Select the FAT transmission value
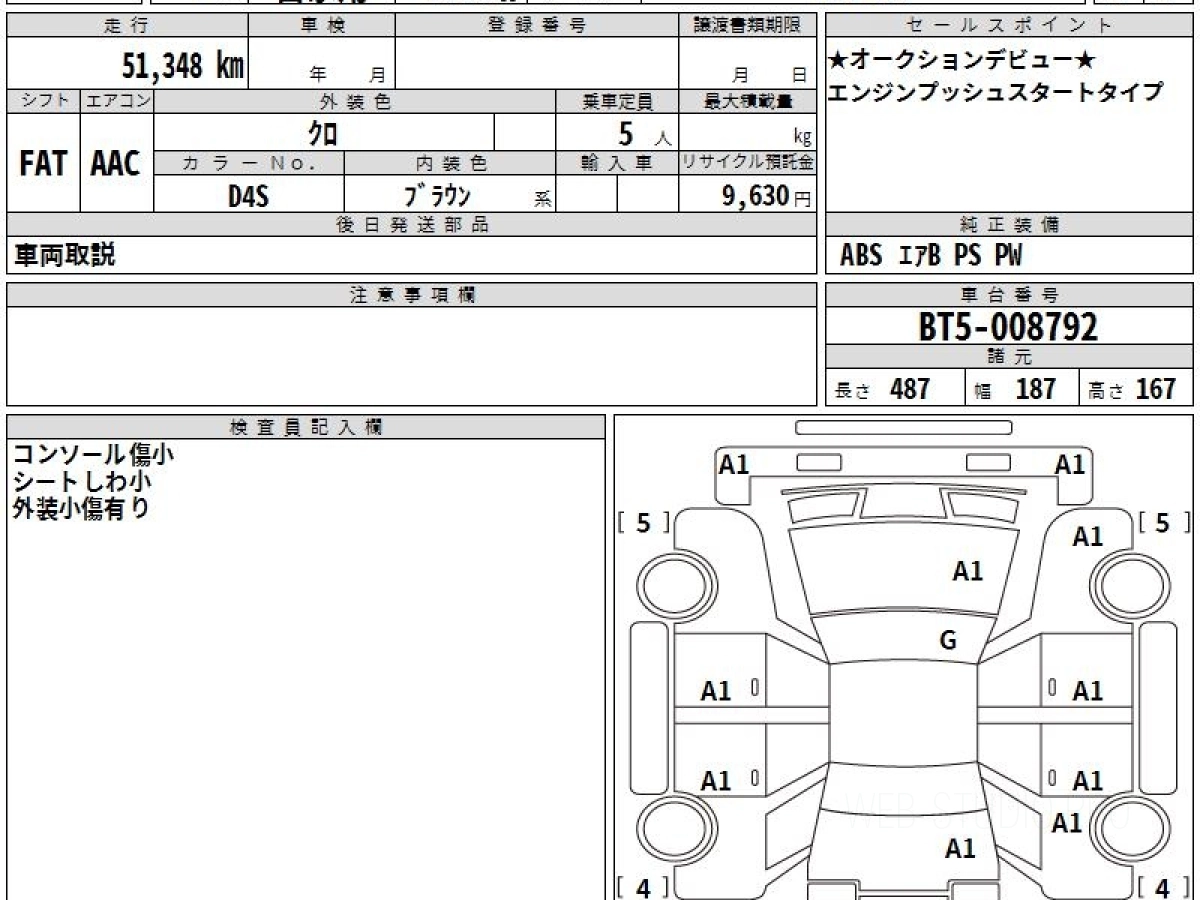Screen dimensions: 1200x900 click(x=43, y=164)
